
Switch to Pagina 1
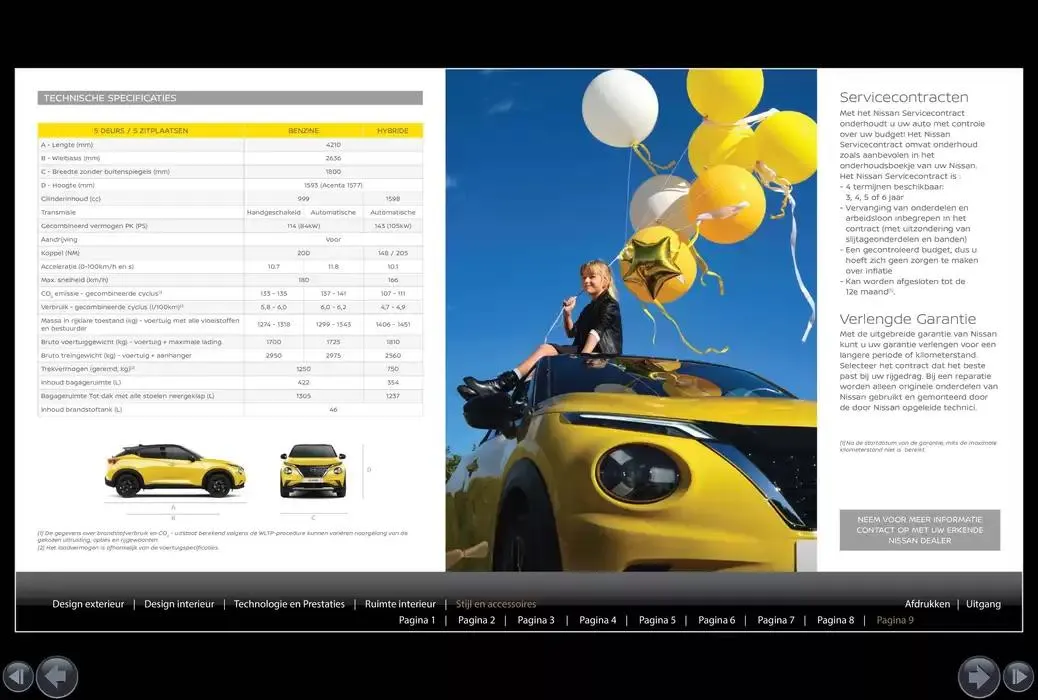coord(417,620)
